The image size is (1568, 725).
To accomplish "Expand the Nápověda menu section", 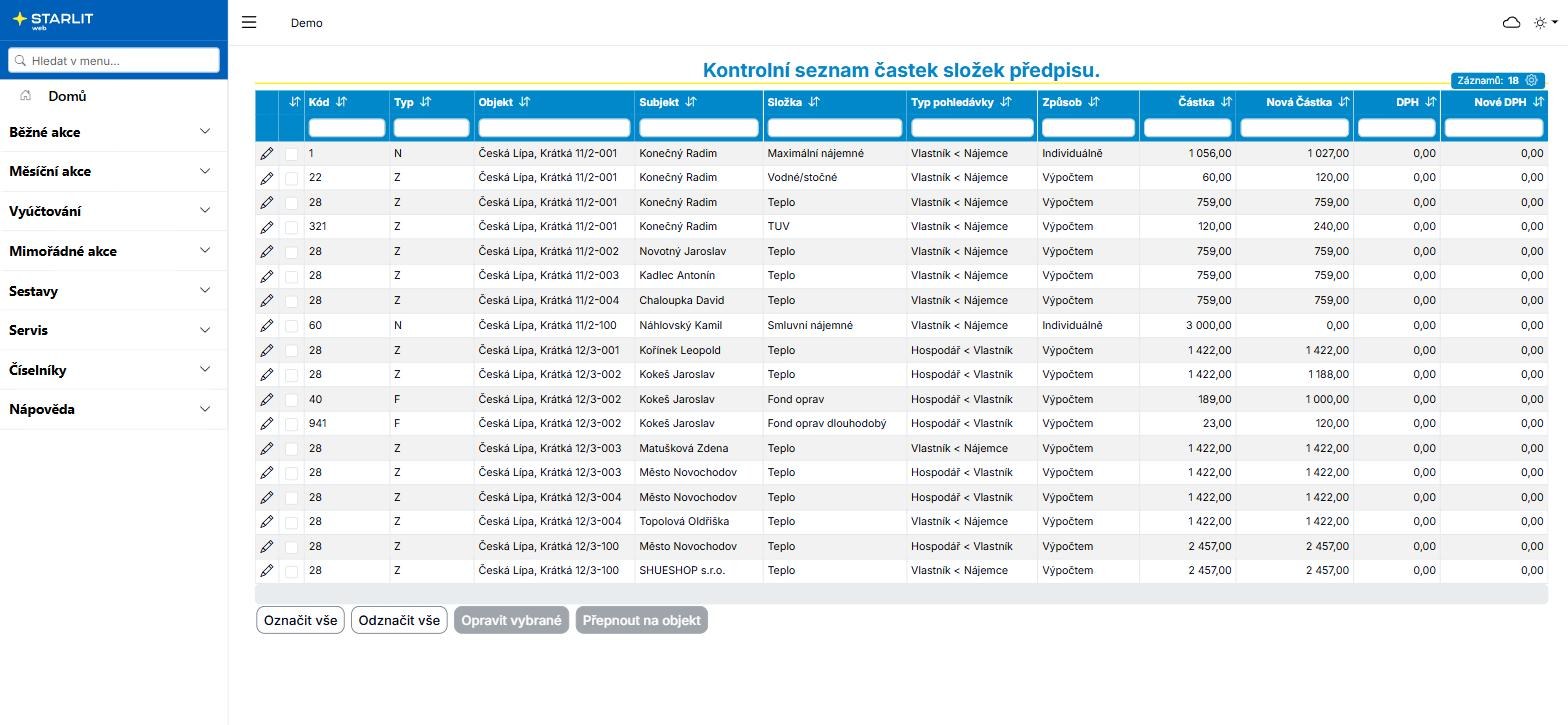I will click(x=113, y=409).
